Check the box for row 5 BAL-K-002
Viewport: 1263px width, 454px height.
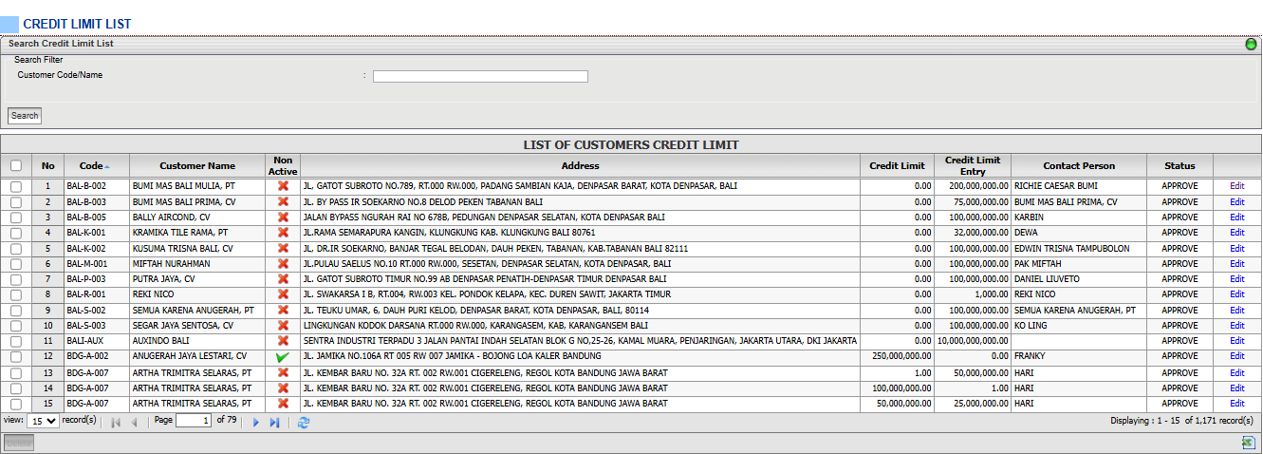coord(16,248)
